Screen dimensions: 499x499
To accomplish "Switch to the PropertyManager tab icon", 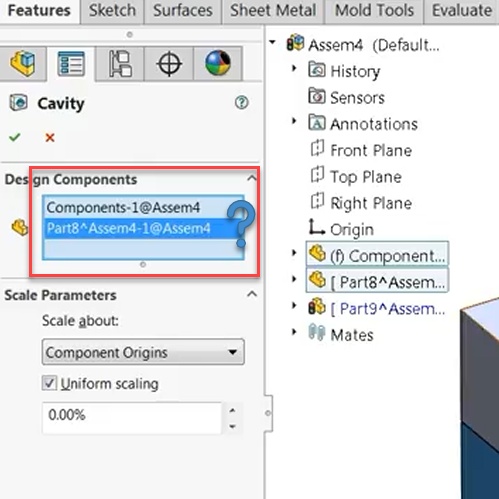I will tap(71, 63).
